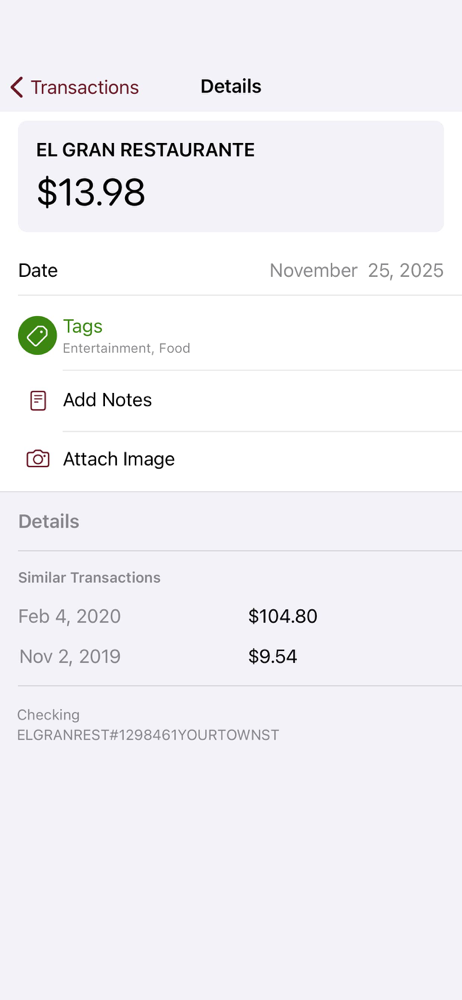Tap the $104.80 transaction amount
This screenshot has height=1000, width=462.
(283, 617)
